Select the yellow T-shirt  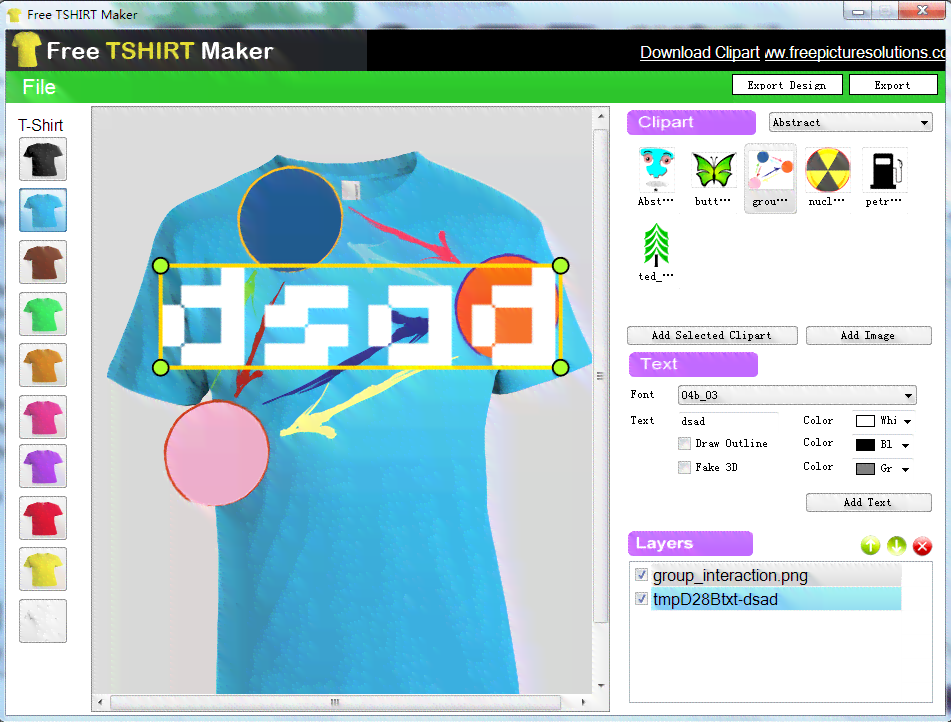(x=42, y=570)
